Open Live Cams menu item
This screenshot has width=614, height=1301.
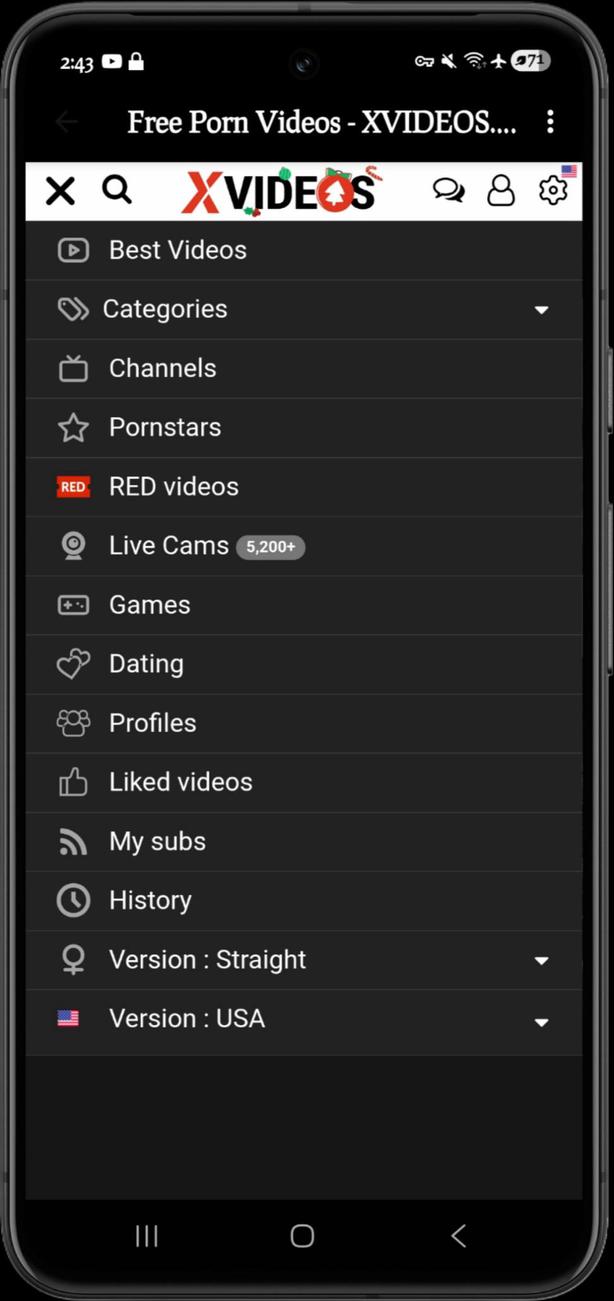pos(304,546)
